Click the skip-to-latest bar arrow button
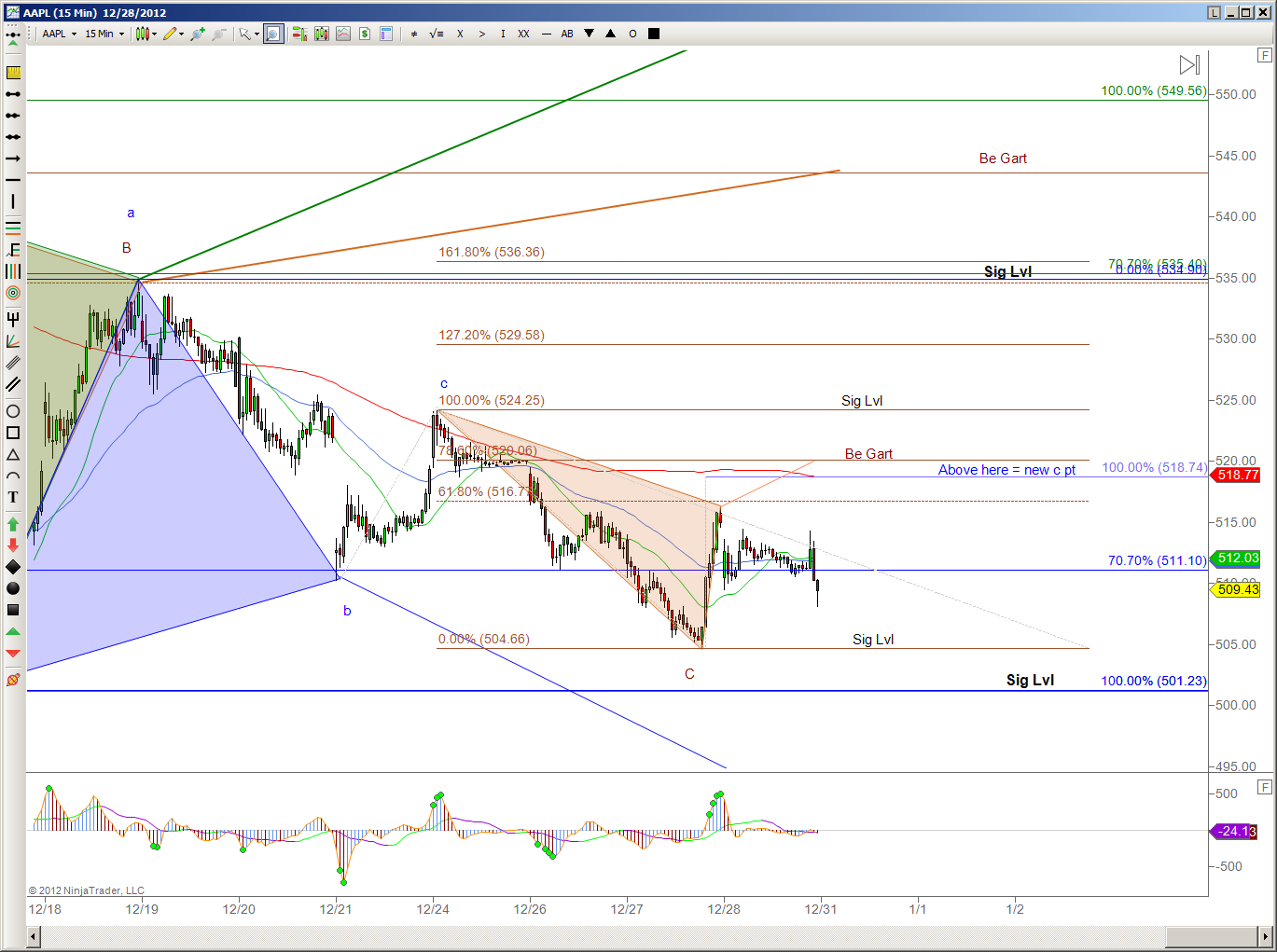The width and height of the screenshot is (1277, 952). [x=1189, y=65]
